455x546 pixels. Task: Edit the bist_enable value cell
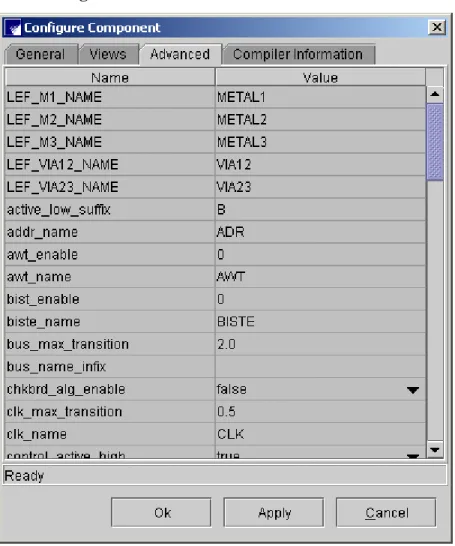pos(320,299)
